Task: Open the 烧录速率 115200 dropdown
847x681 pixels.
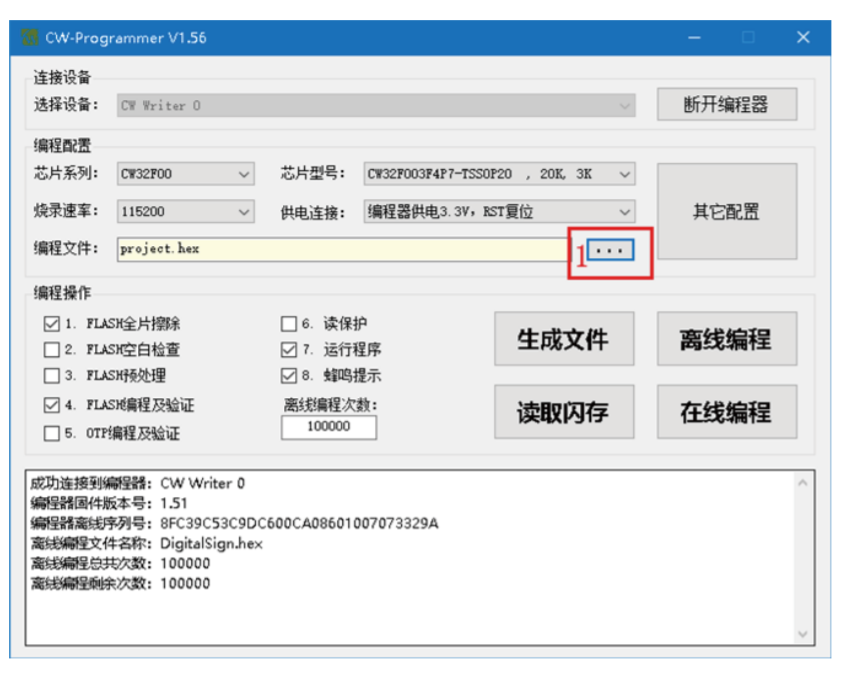Action: 186,211
